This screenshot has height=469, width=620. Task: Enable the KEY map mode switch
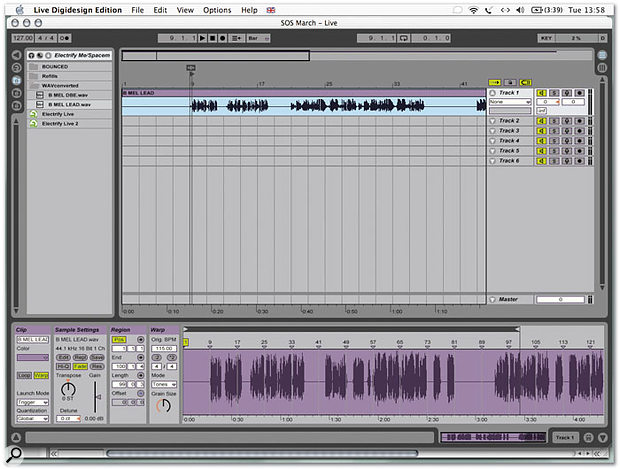(x=546, y=38)
